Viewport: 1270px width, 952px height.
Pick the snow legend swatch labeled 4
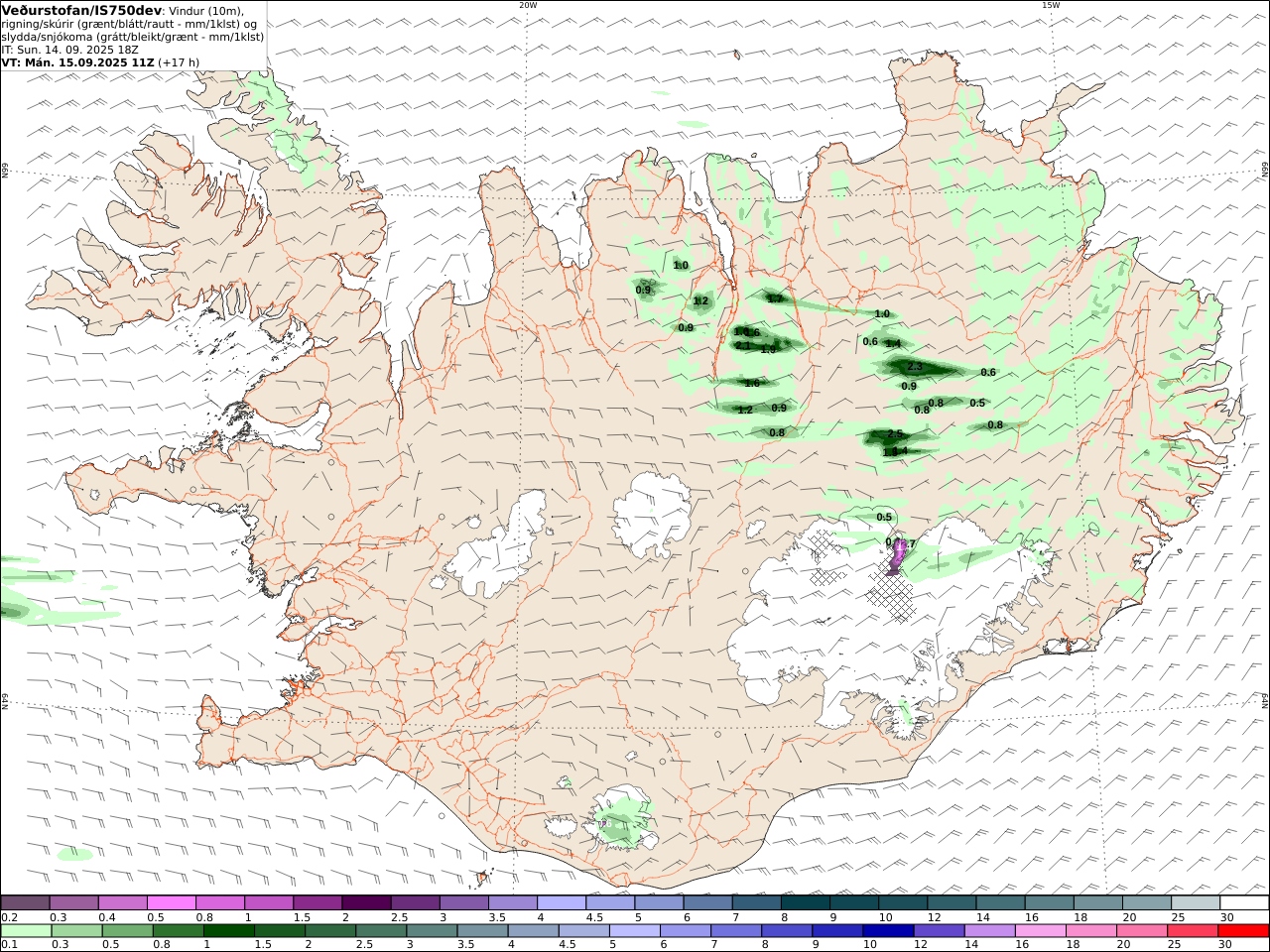pos(562,903)
